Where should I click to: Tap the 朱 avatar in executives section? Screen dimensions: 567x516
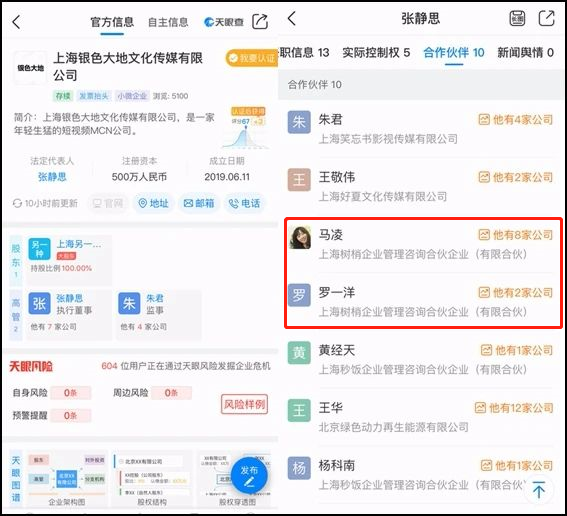tap(129, 303)
